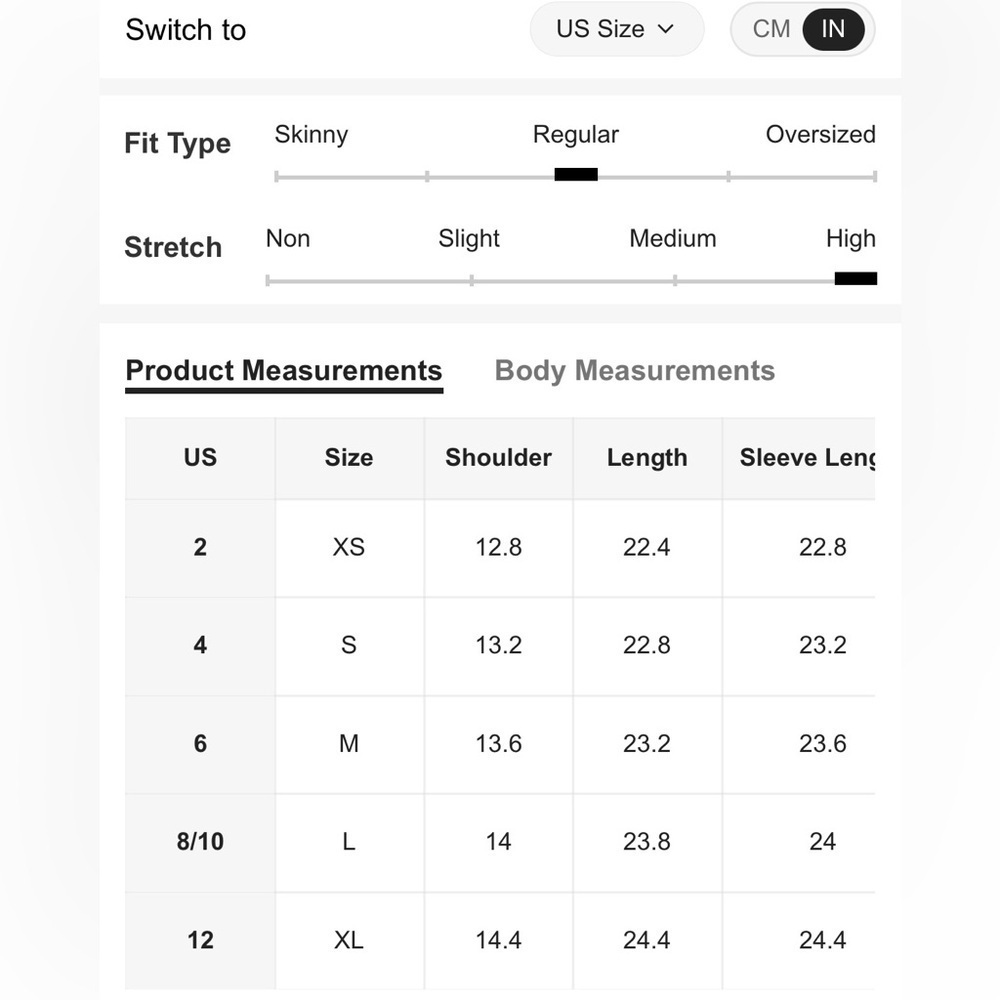
Task: Click the Sleeve Length column header
Action: (x=799, y=458)
